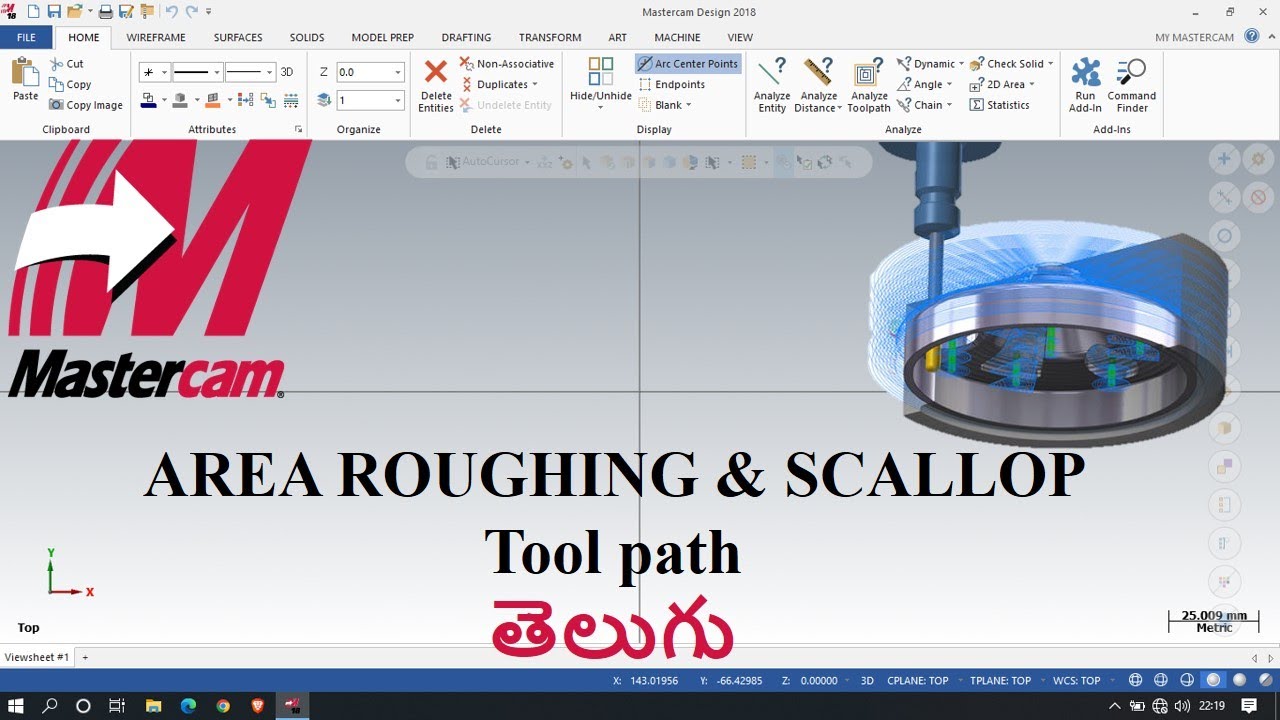Open FILE menu tab

[x=26, y=38]
